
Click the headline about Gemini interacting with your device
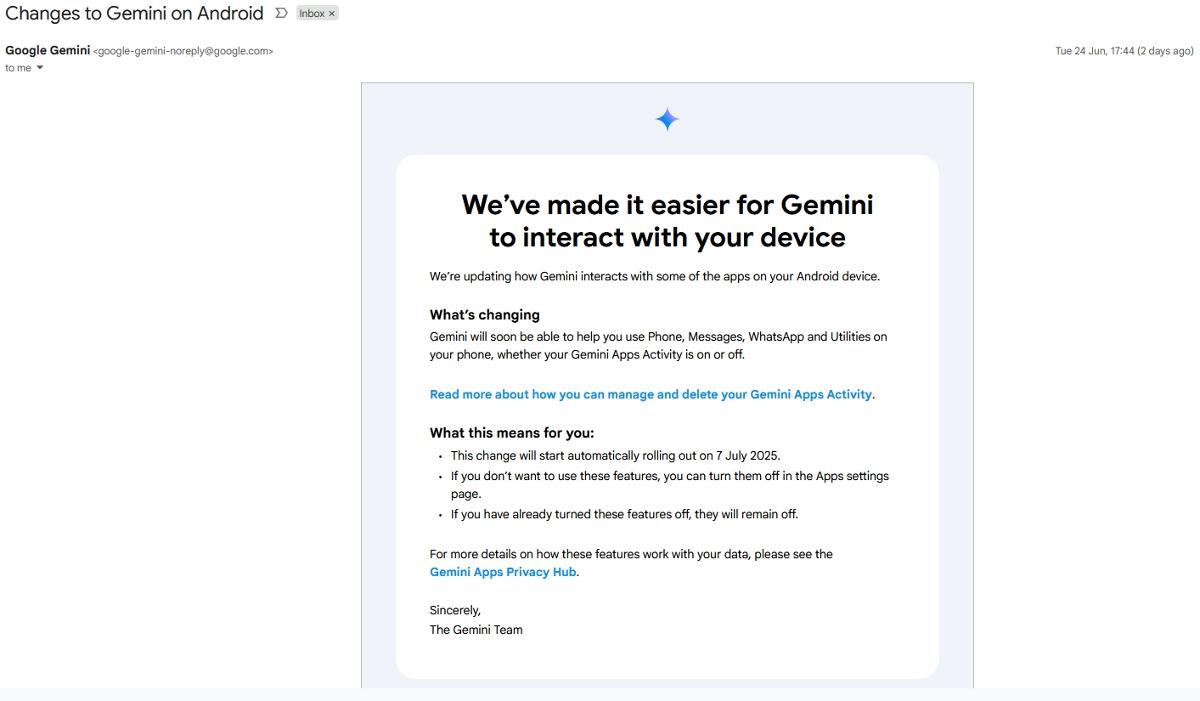[666, 220]
